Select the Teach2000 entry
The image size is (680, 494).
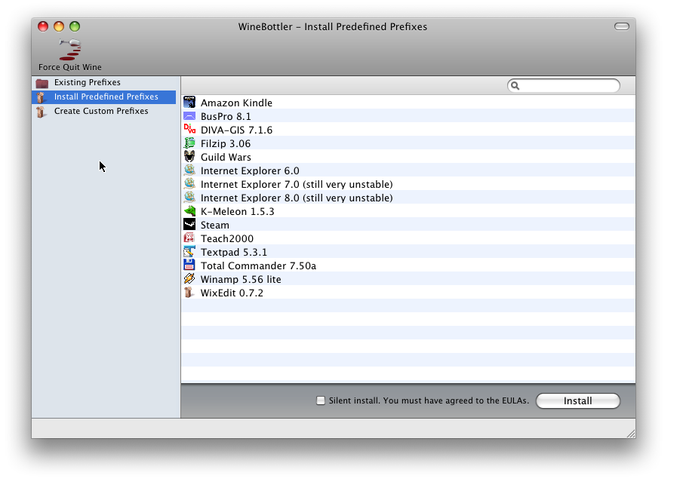408,238
